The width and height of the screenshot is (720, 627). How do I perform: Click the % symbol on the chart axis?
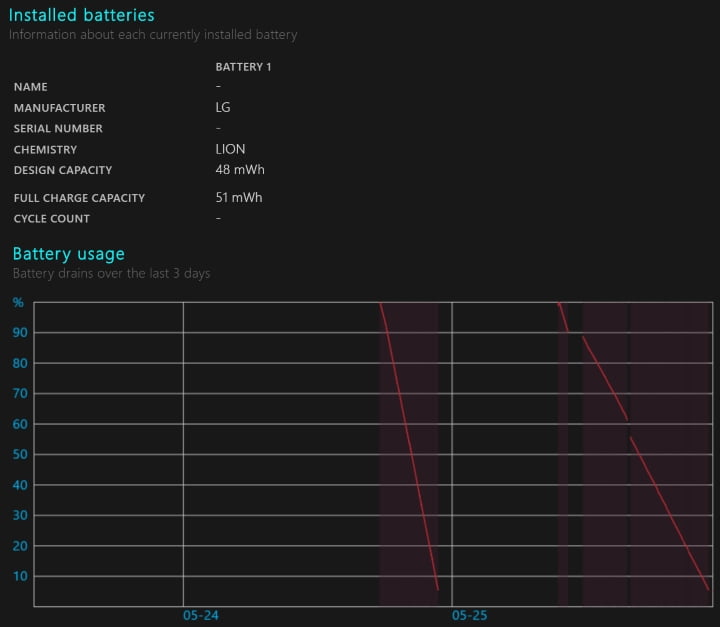18,302
